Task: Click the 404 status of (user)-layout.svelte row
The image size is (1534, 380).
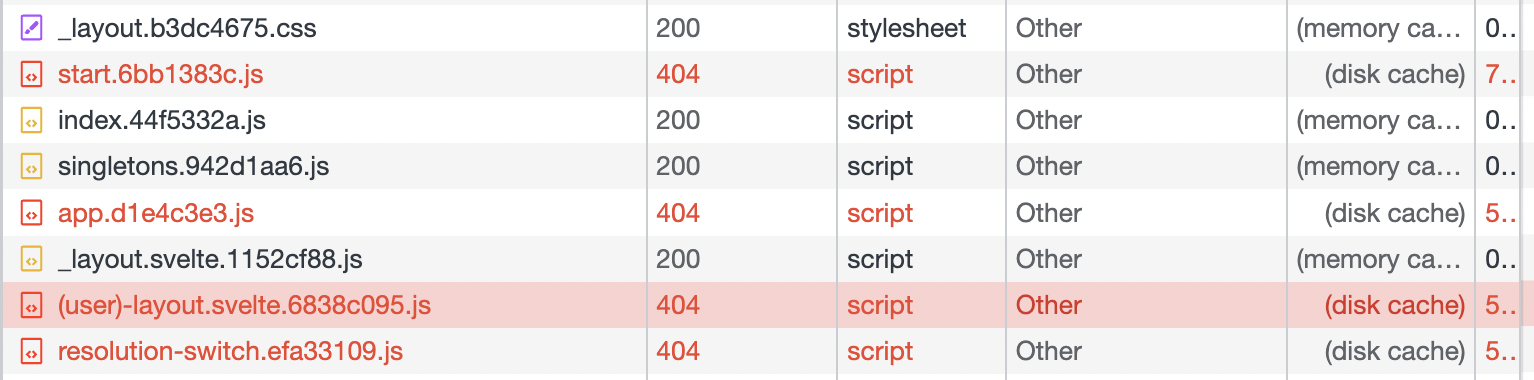Action: [678, 306]
